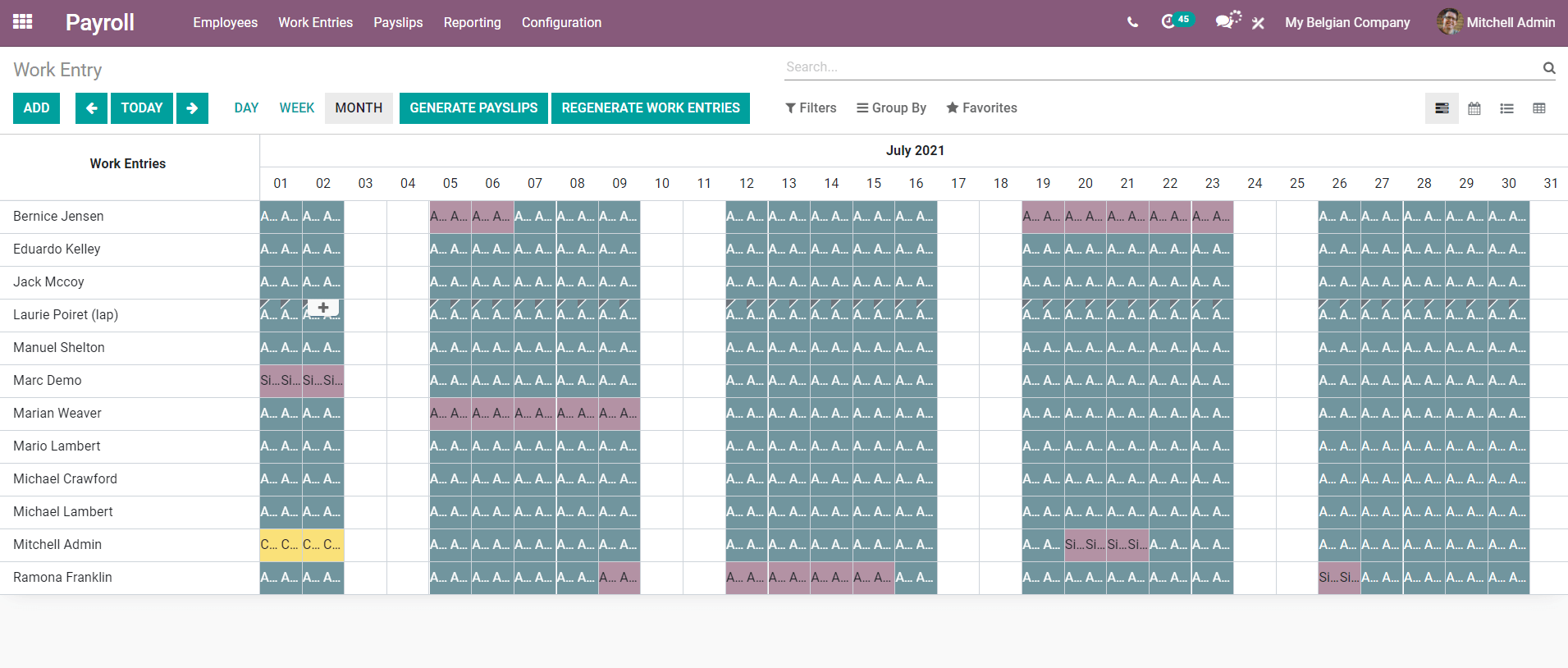Screen dimensions: 1568x668
Task: Open the Payslips menu
Action: tap(398, 23)
